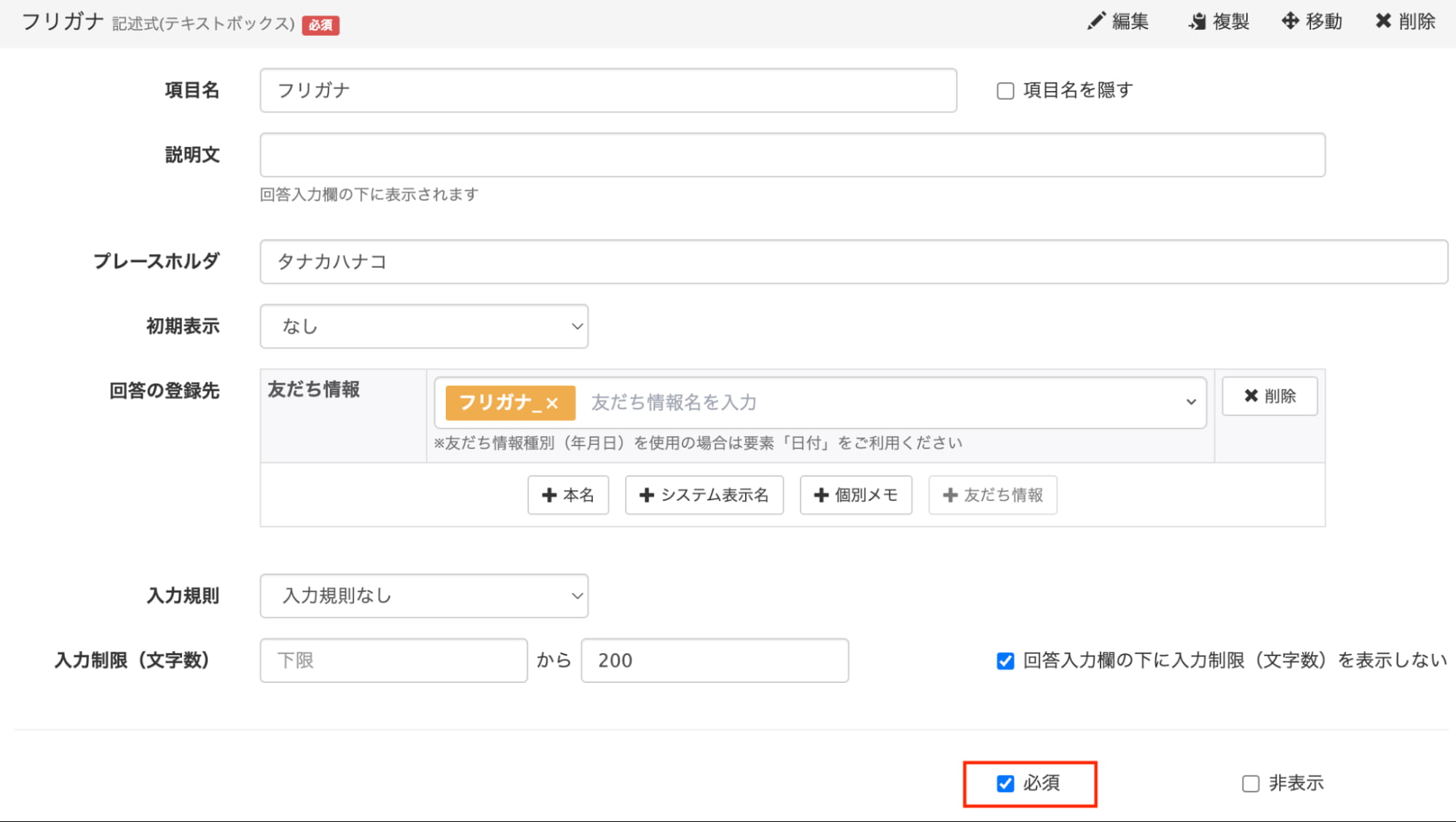Expand the 友だち情報名 selection dropdown
Viewport: 1456px width, 822px height.
click(x=1192, y=402)
